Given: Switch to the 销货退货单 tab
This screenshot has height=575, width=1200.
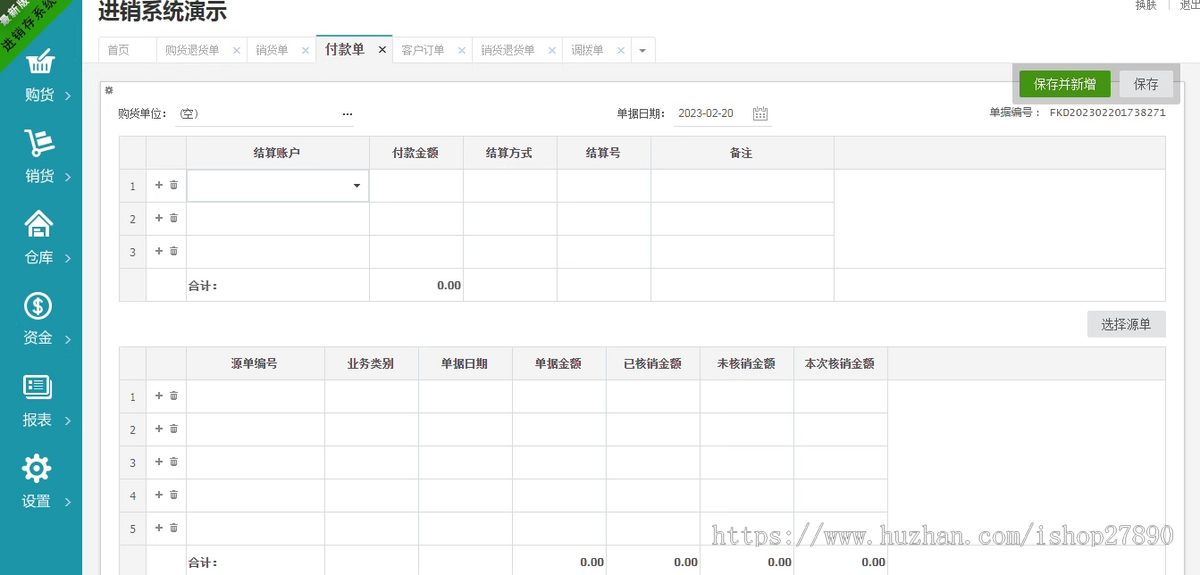Looking at the screenshot, I should point(508,50).
